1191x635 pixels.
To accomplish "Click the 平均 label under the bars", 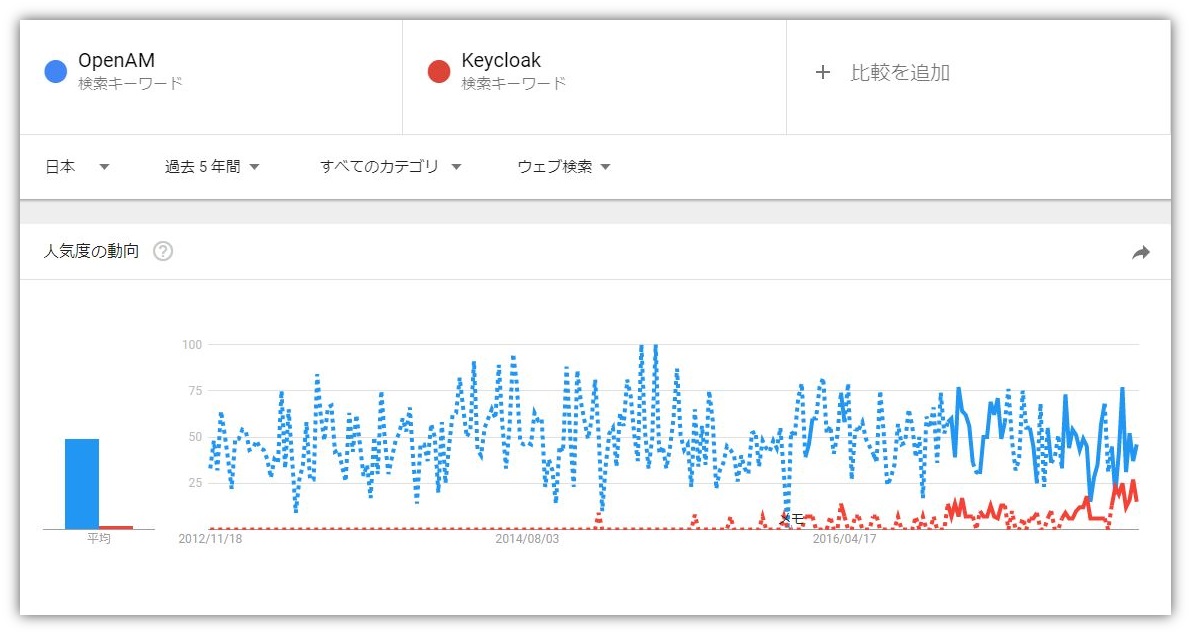I will [99, 539].
